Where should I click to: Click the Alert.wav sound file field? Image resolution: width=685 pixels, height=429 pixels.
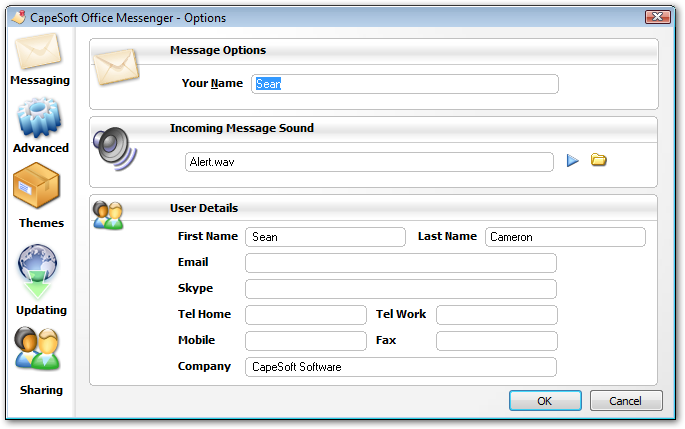pyautogui.click(x=368, y=162)
